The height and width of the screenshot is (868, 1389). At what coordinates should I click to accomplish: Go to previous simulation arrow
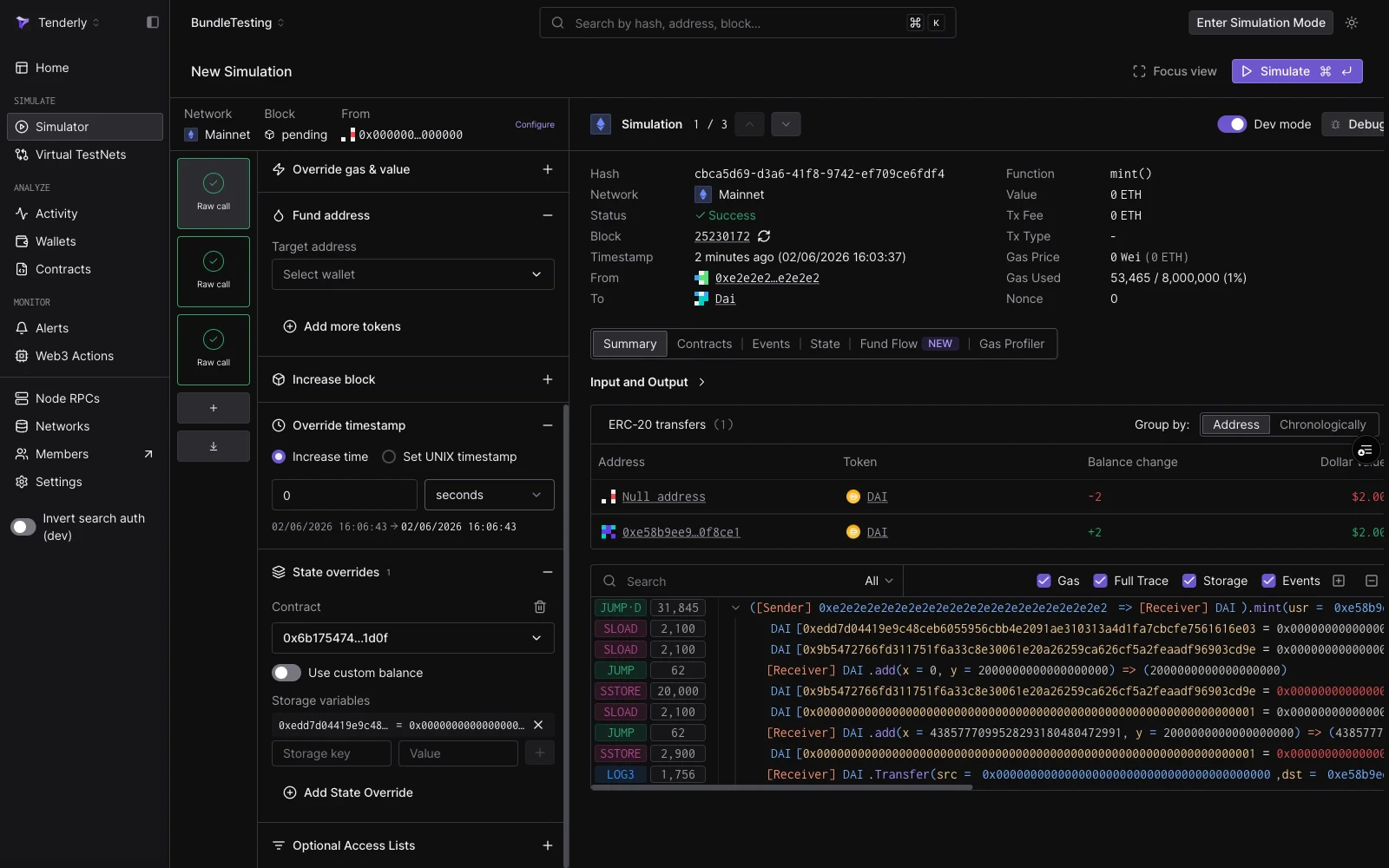[x=750, y=124]
